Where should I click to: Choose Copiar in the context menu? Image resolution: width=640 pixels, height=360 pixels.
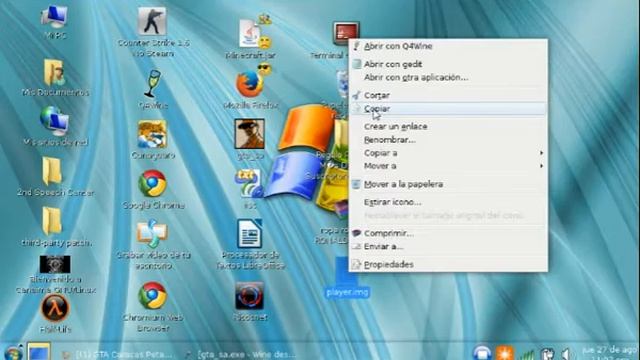pyautogui.click(x=448, y=109)
